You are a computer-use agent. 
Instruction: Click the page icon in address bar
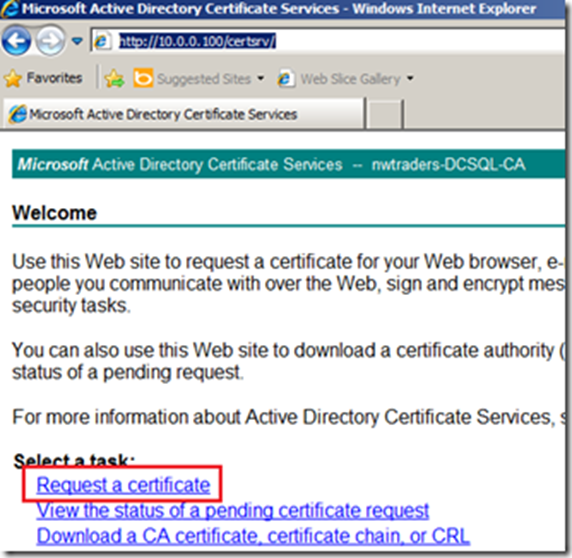click(102, 41)
